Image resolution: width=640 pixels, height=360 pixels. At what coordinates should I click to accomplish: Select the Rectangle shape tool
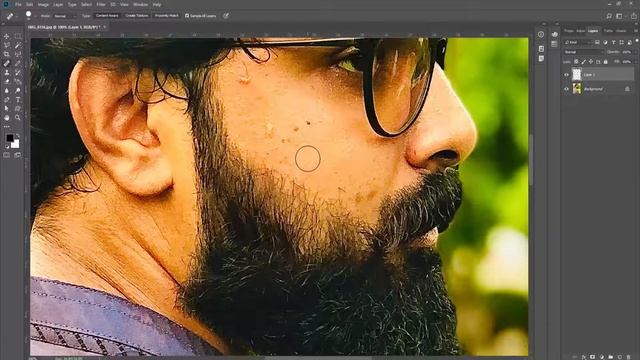[x=18, y=109]
